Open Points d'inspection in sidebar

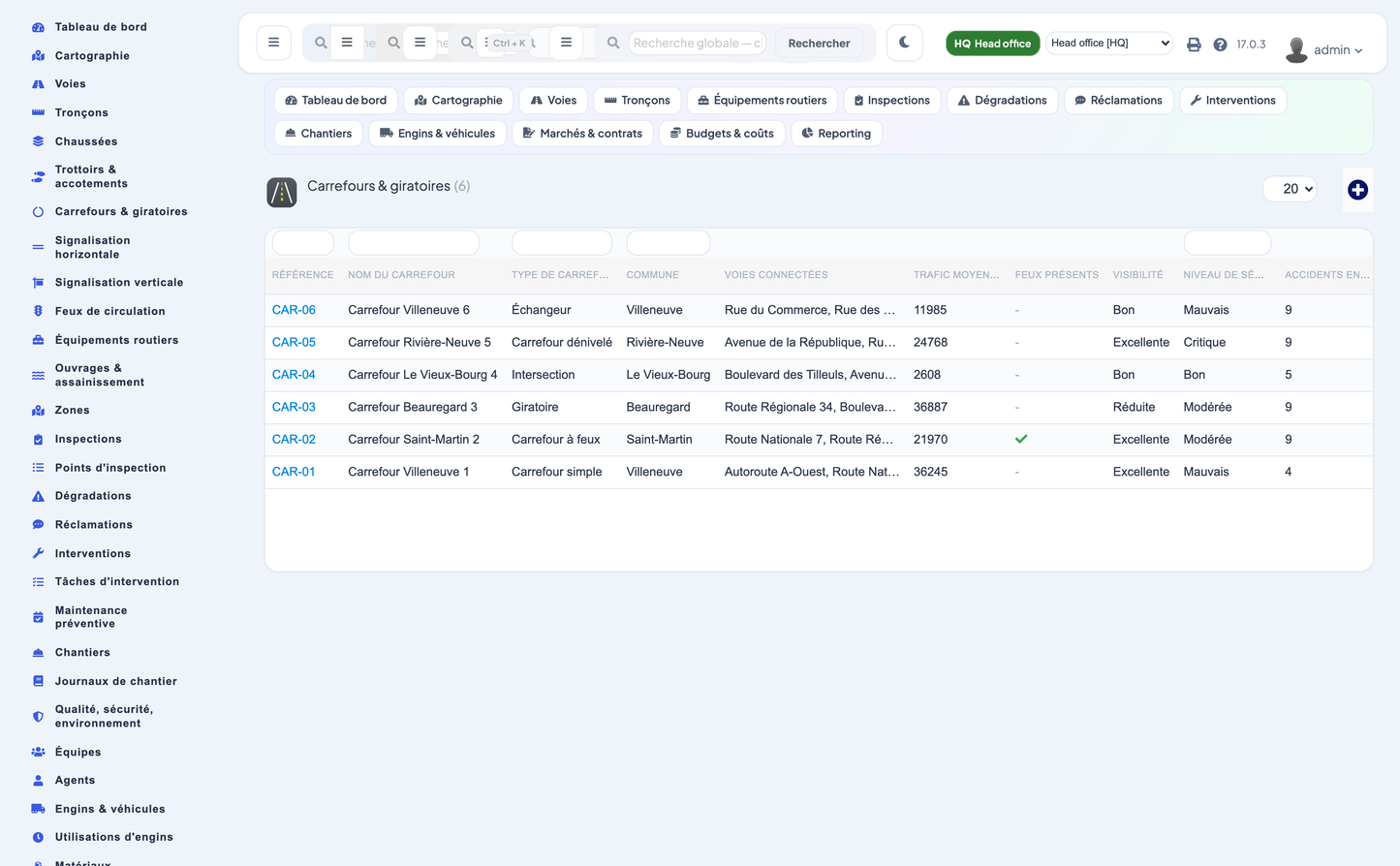(x=110, y=468)
